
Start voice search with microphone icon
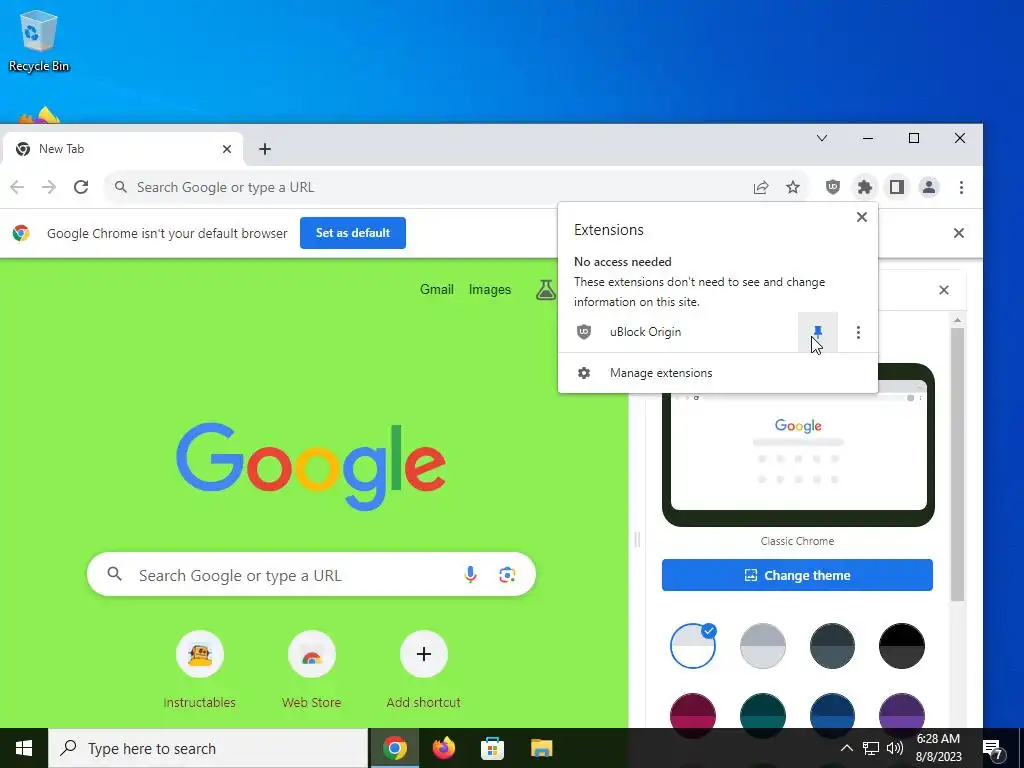tap(470, 575)
